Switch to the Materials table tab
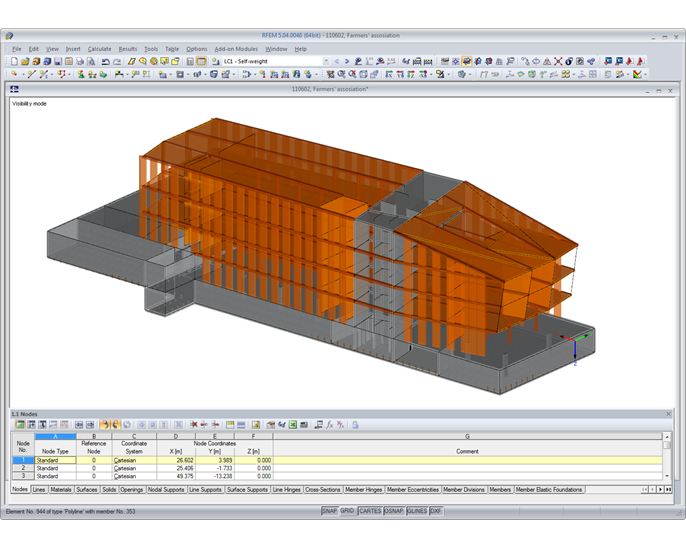The width and height of the screenshot is (686, 549). (x=61, y=490)
